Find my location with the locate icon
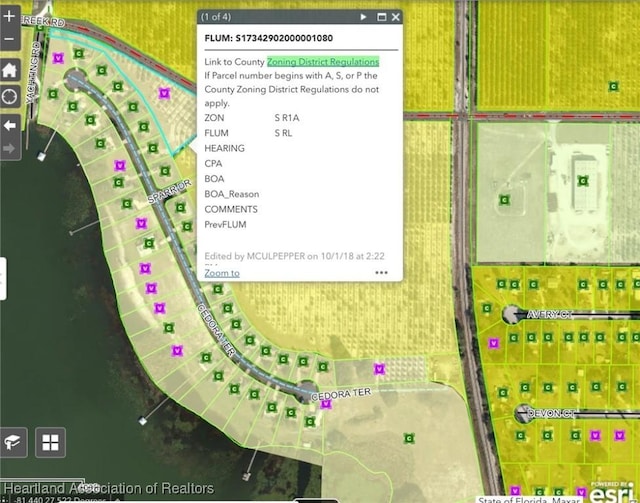640x503 pixels. click(9, 97)
